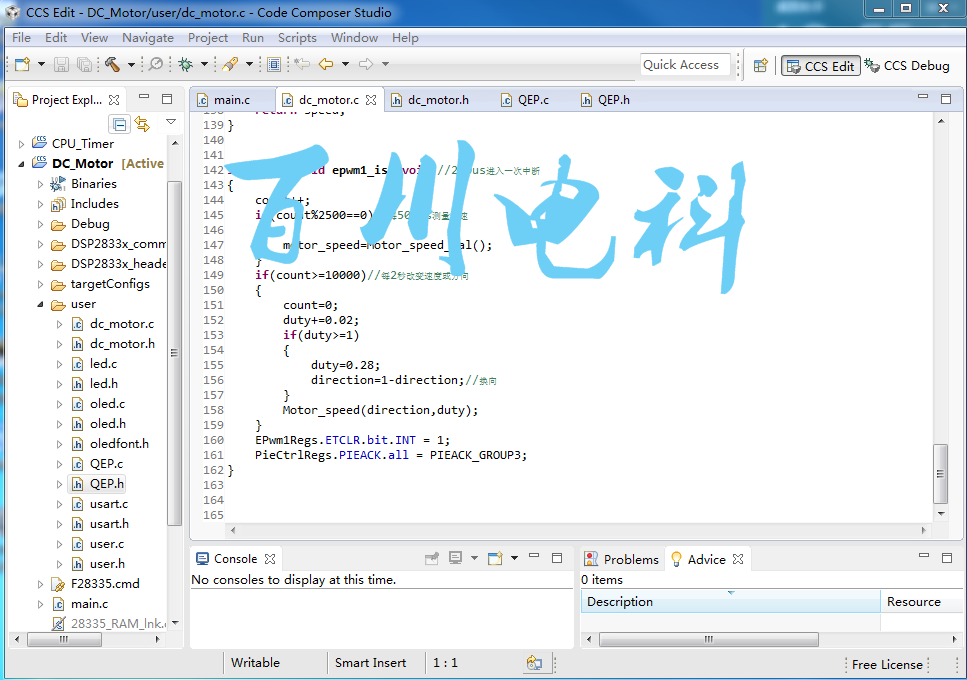Click the Pin Console icon
Image resolution: width=967 pixels, height=680 pixels.
coord(432,559)
